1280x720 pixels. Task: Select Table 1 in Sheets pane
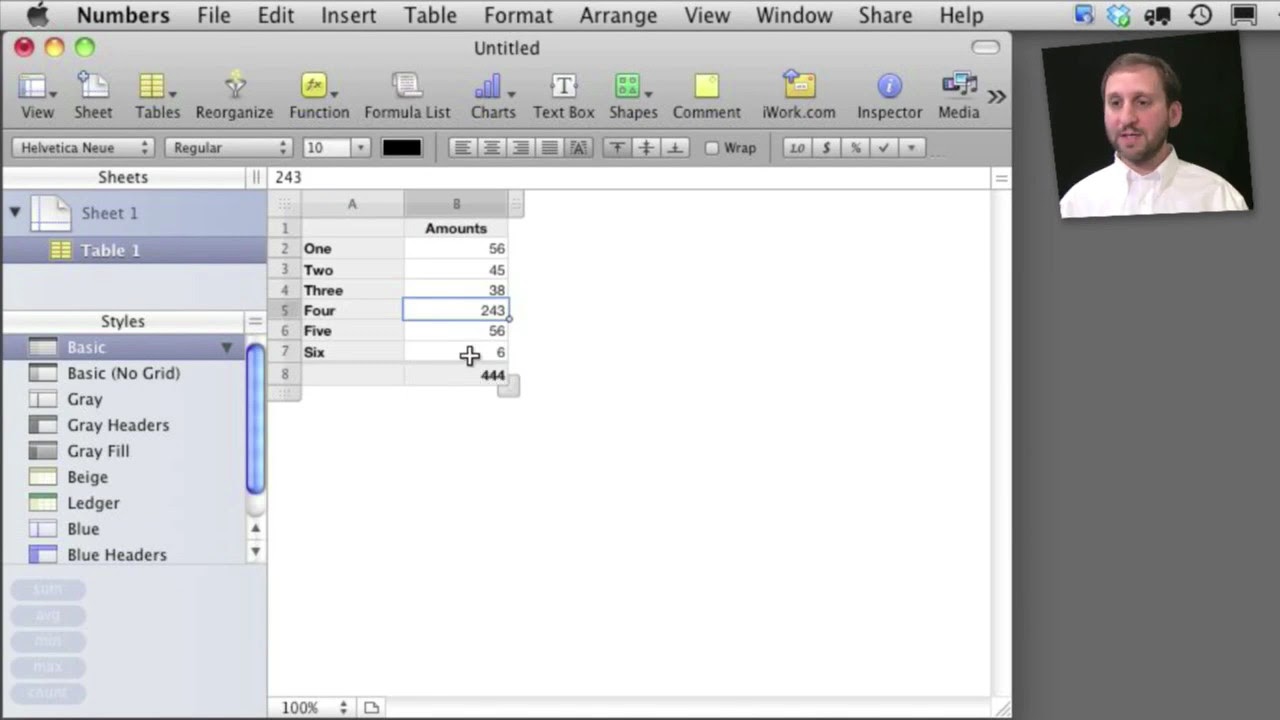[134, 250]
